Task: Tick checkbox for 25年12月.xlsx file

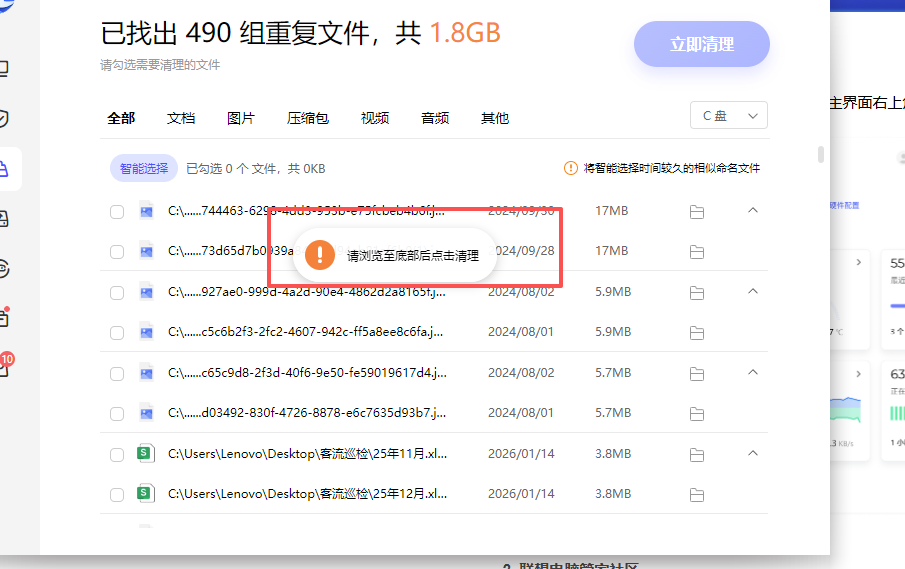Action: [x=117, y=494]
